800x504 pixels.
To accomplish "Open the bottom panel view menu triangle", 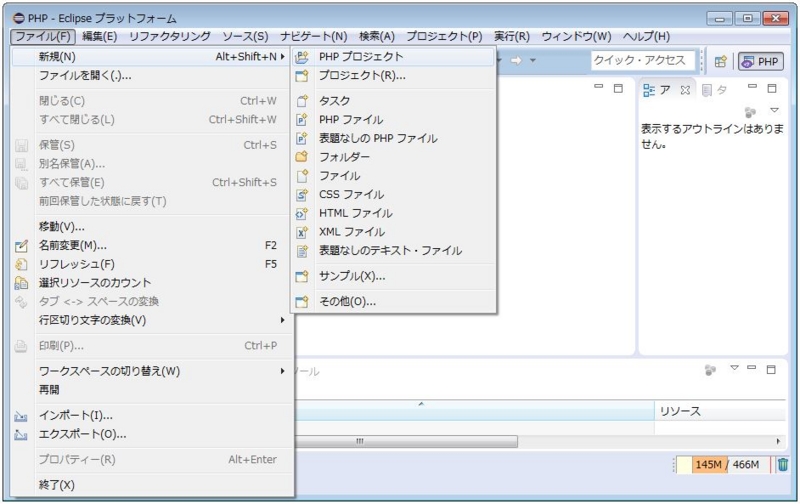I will [734, 368].
